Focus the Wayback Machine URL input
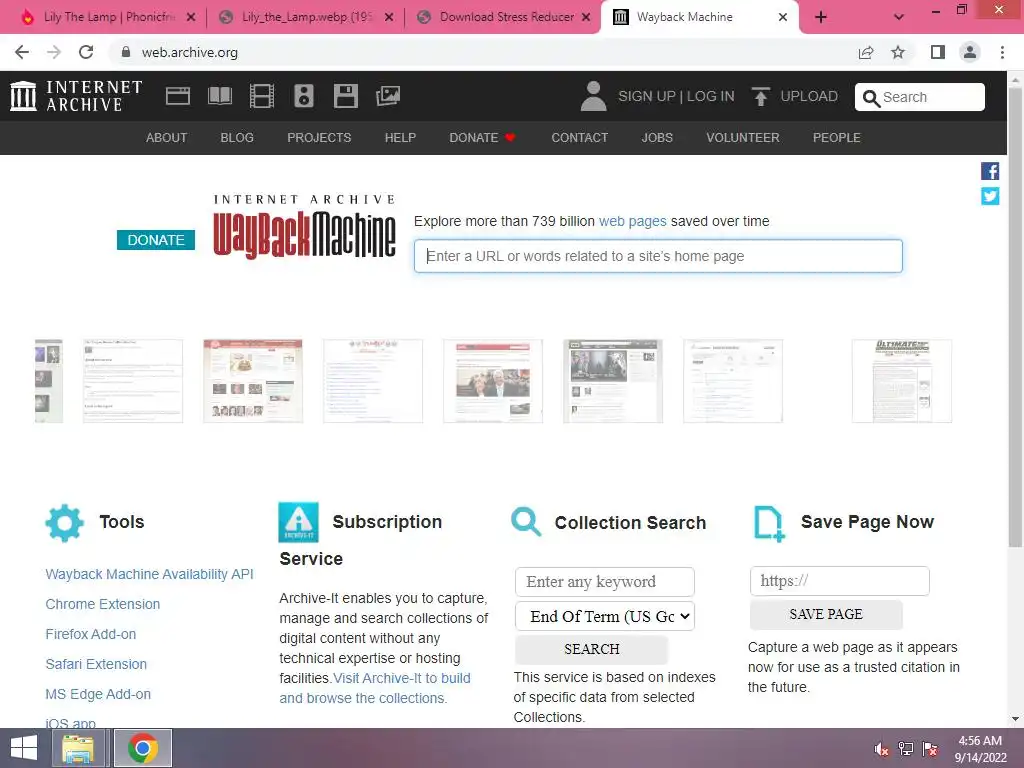Screen dimensions: 1024x768 click(x=658, y=256)
